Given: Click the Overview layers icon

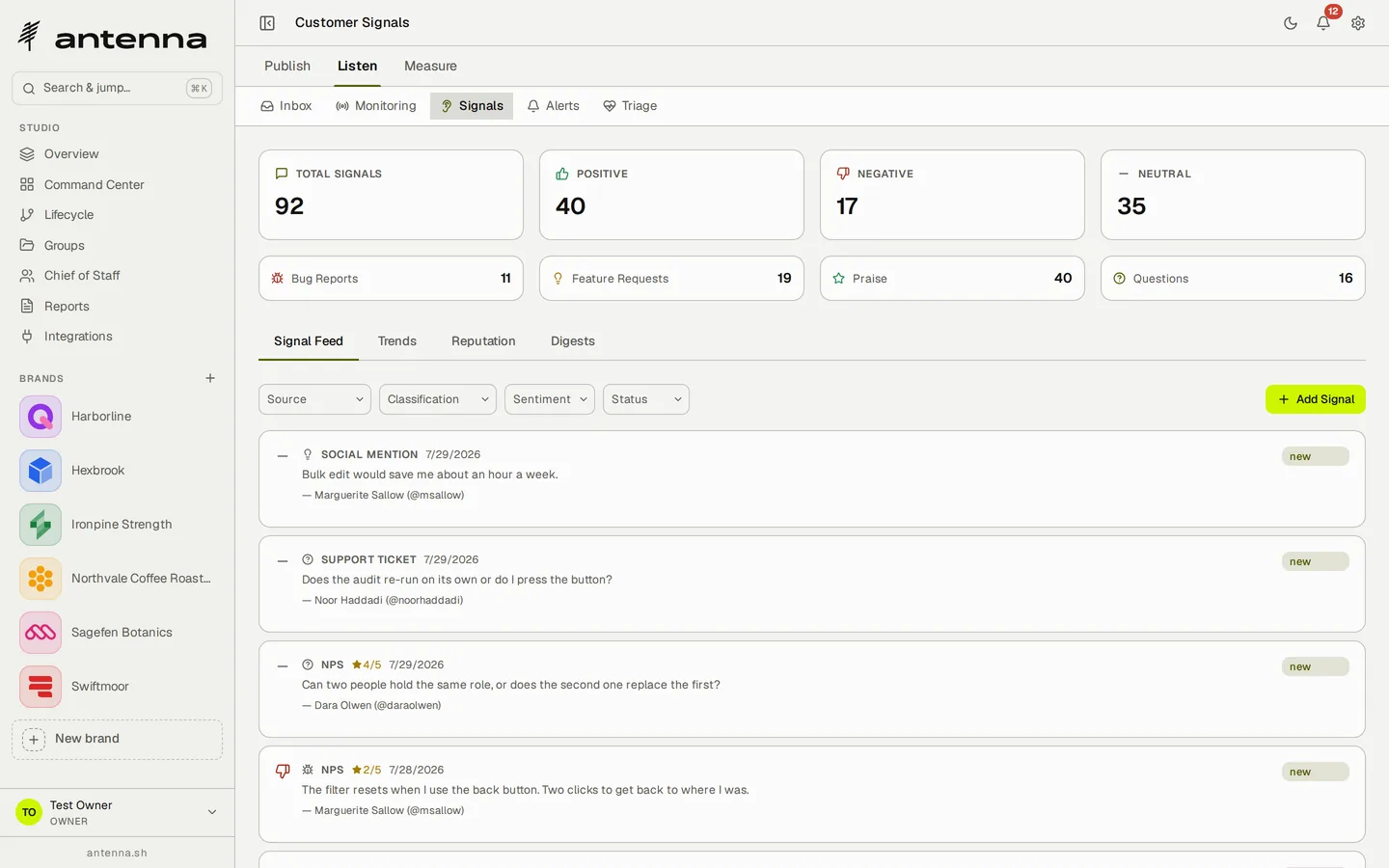Looking at the screenshot, I should [x=27, y=154].
